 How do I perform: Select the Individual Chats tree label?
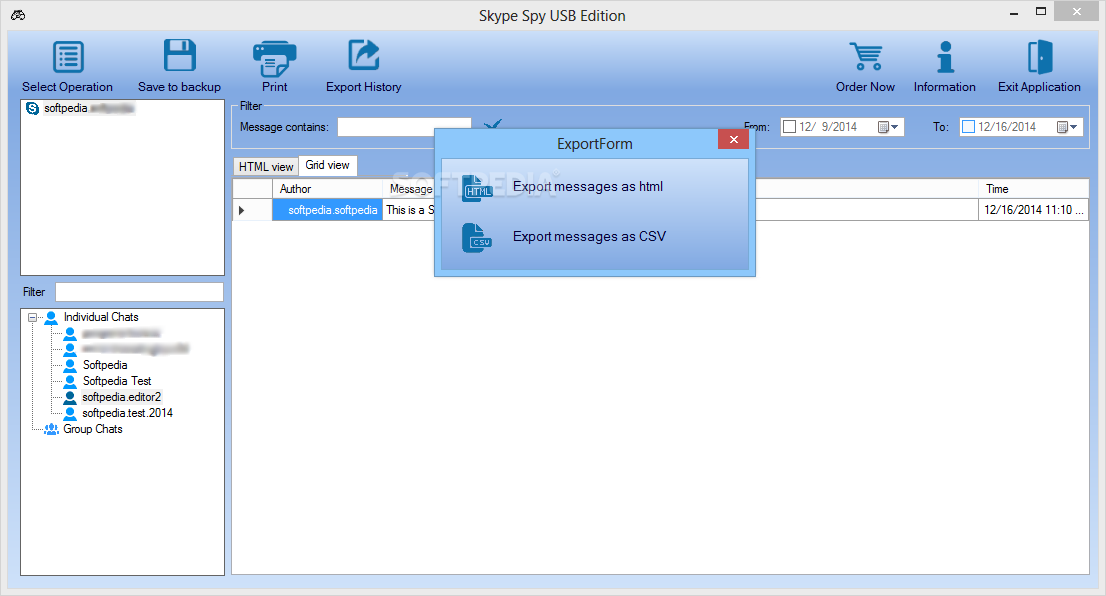point(101,317)
